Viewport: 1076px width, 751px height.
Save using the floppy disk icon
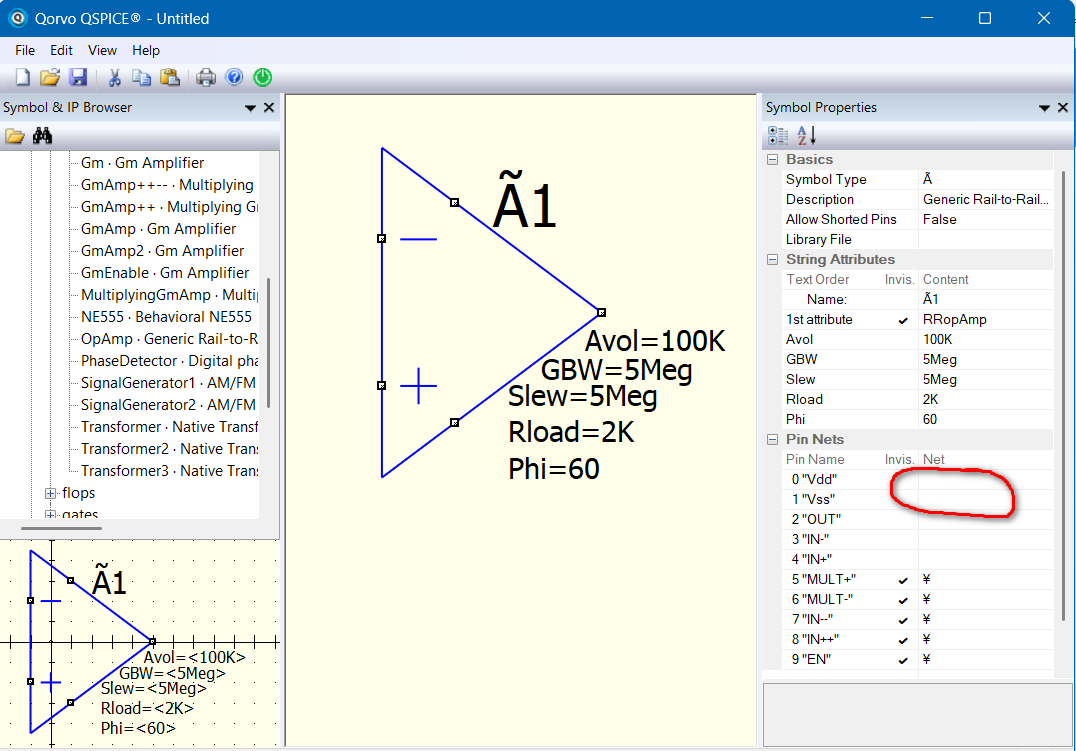click(78, 77)
